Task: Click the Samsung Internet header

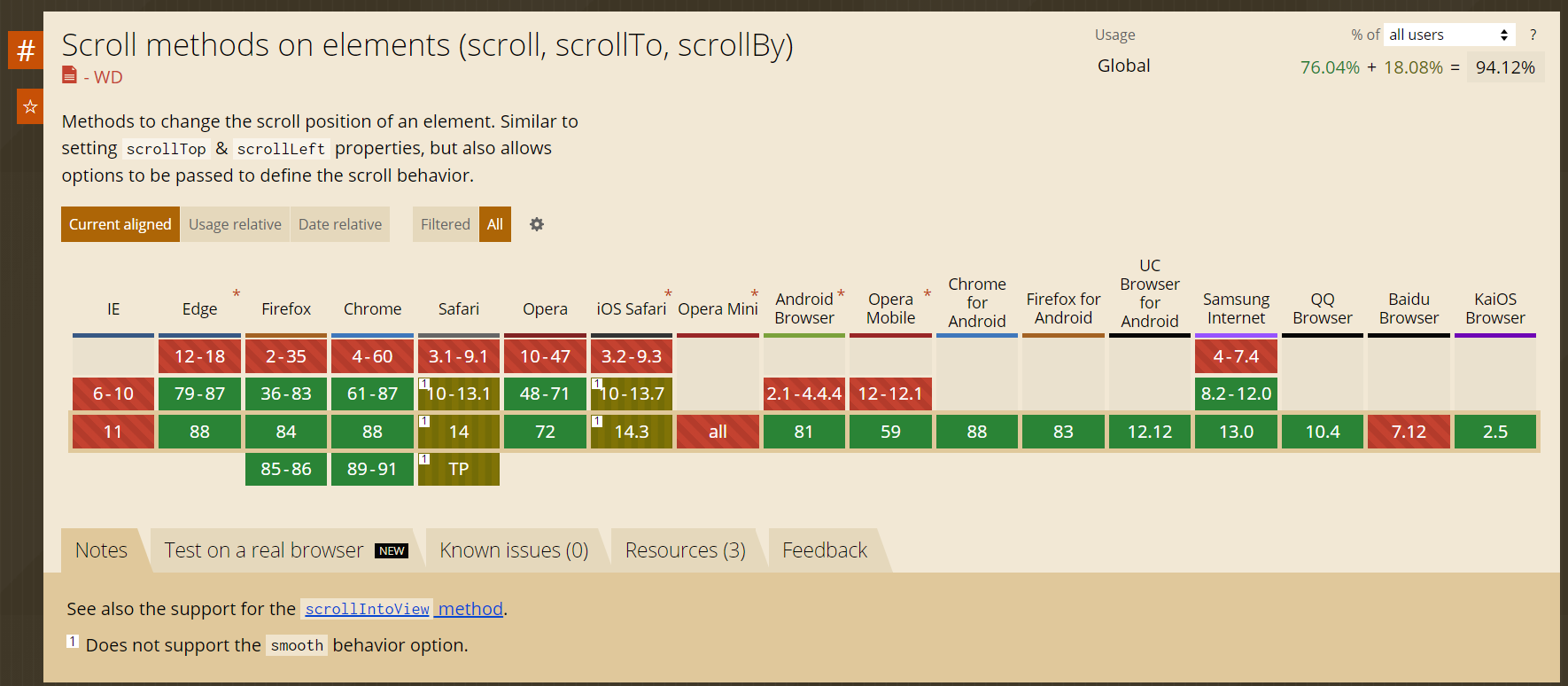Action: (x=1236, y=308)
